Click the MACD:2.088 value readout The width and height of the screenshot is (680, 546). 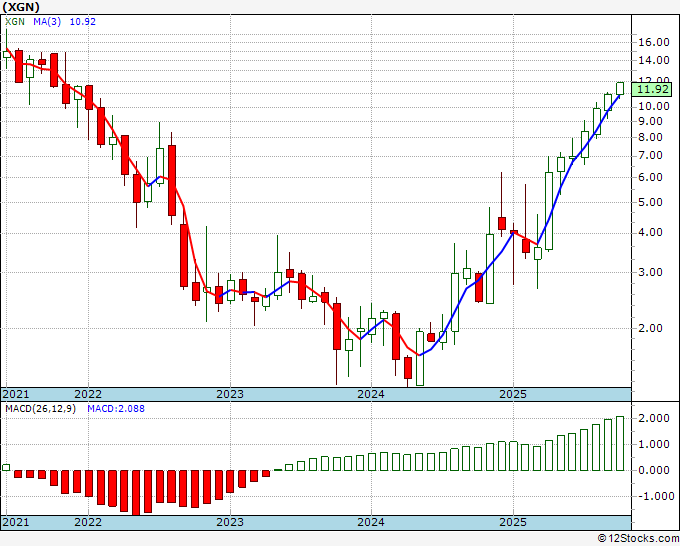pos(116,409)
